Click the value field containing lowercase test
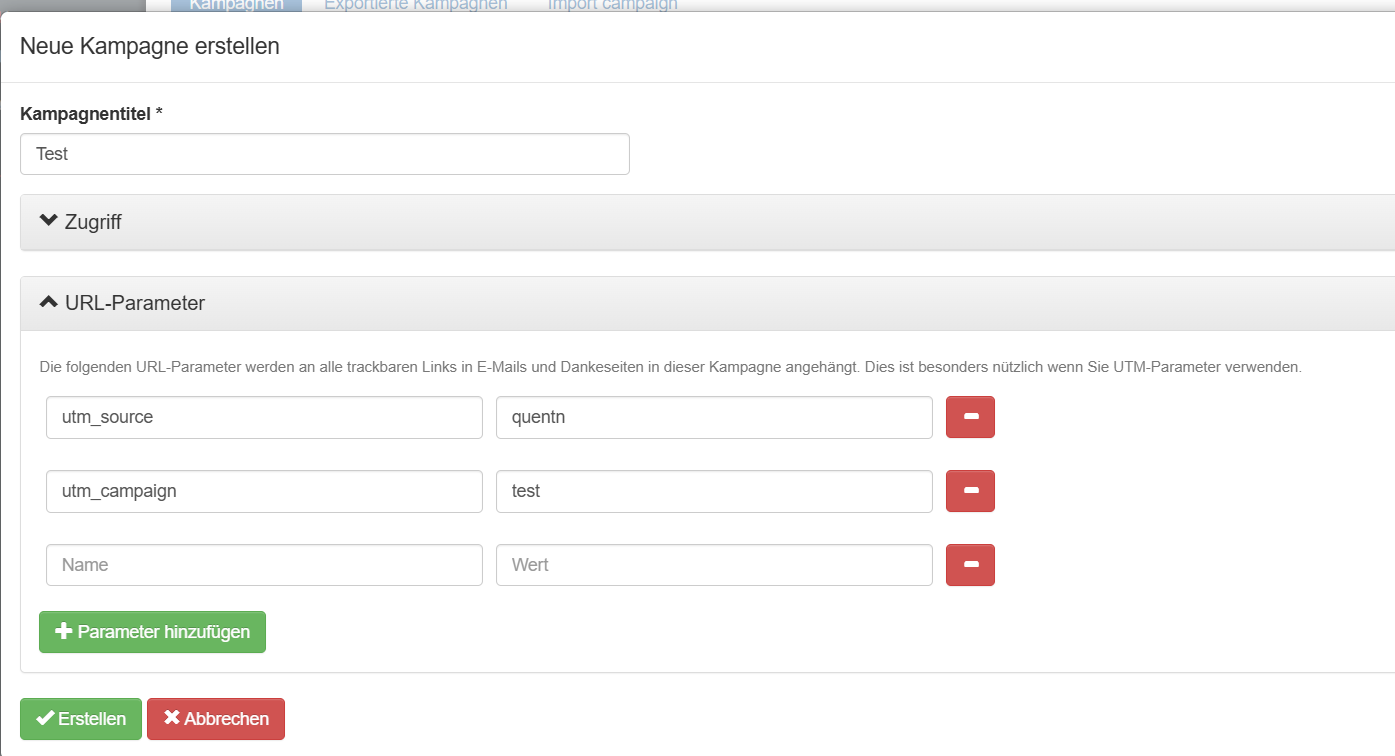The image size is (1395, 756). click(714, 491)
